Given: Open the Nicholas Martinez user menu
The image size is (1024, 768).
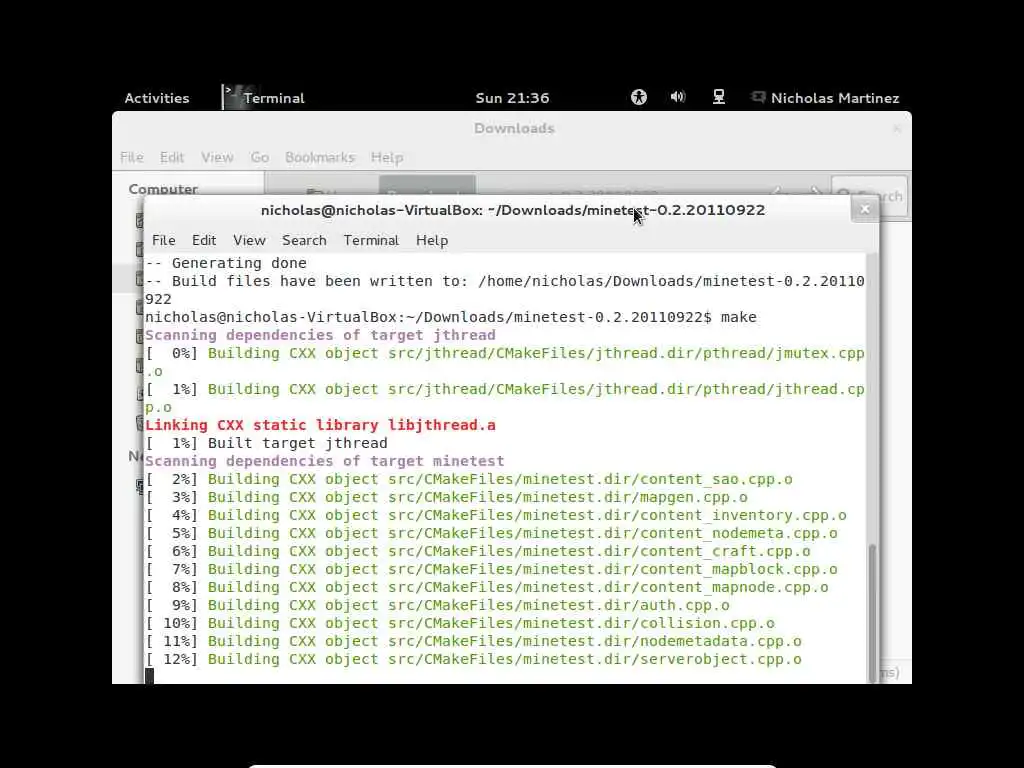Looking at the screenshot, I should [835, 98].
